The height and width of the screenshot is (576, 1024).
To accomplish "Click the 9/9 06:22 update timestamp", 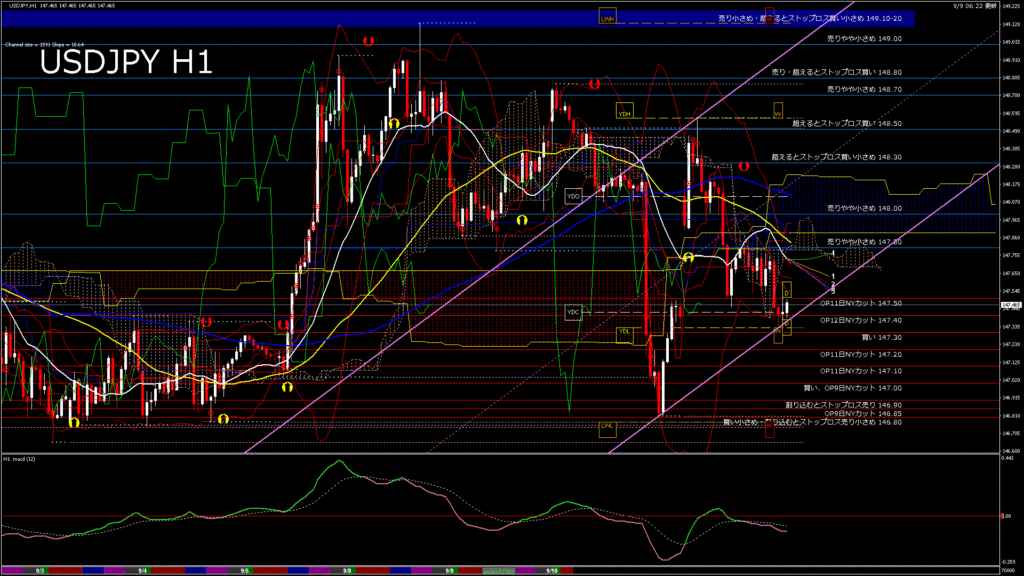I will 974,5.
